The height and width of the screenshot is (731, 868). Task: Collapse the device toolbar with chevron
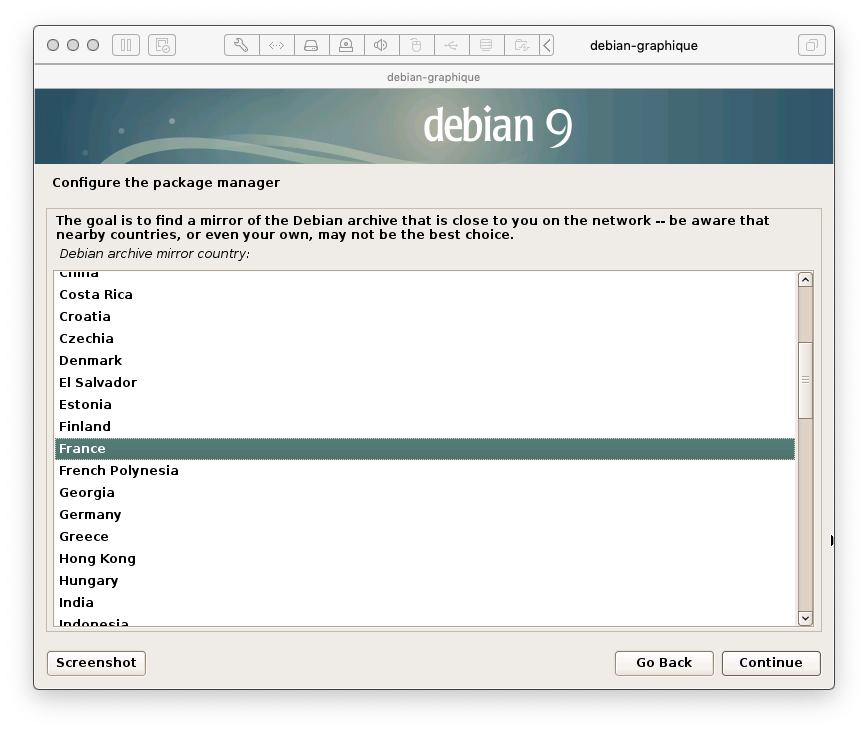click(x=547, y=45)
